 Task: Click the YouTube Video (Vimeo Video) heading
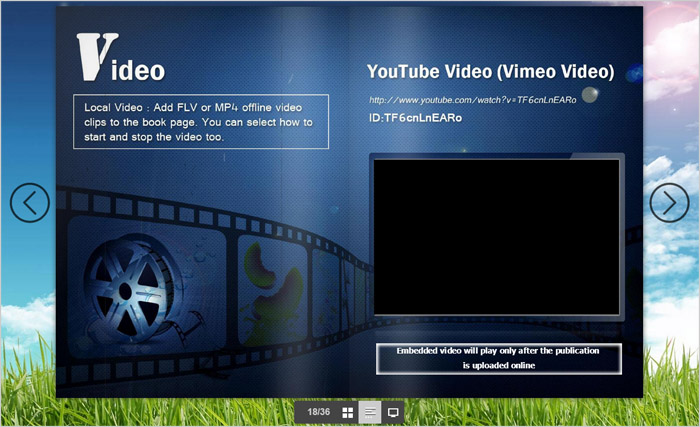point(491,71)
